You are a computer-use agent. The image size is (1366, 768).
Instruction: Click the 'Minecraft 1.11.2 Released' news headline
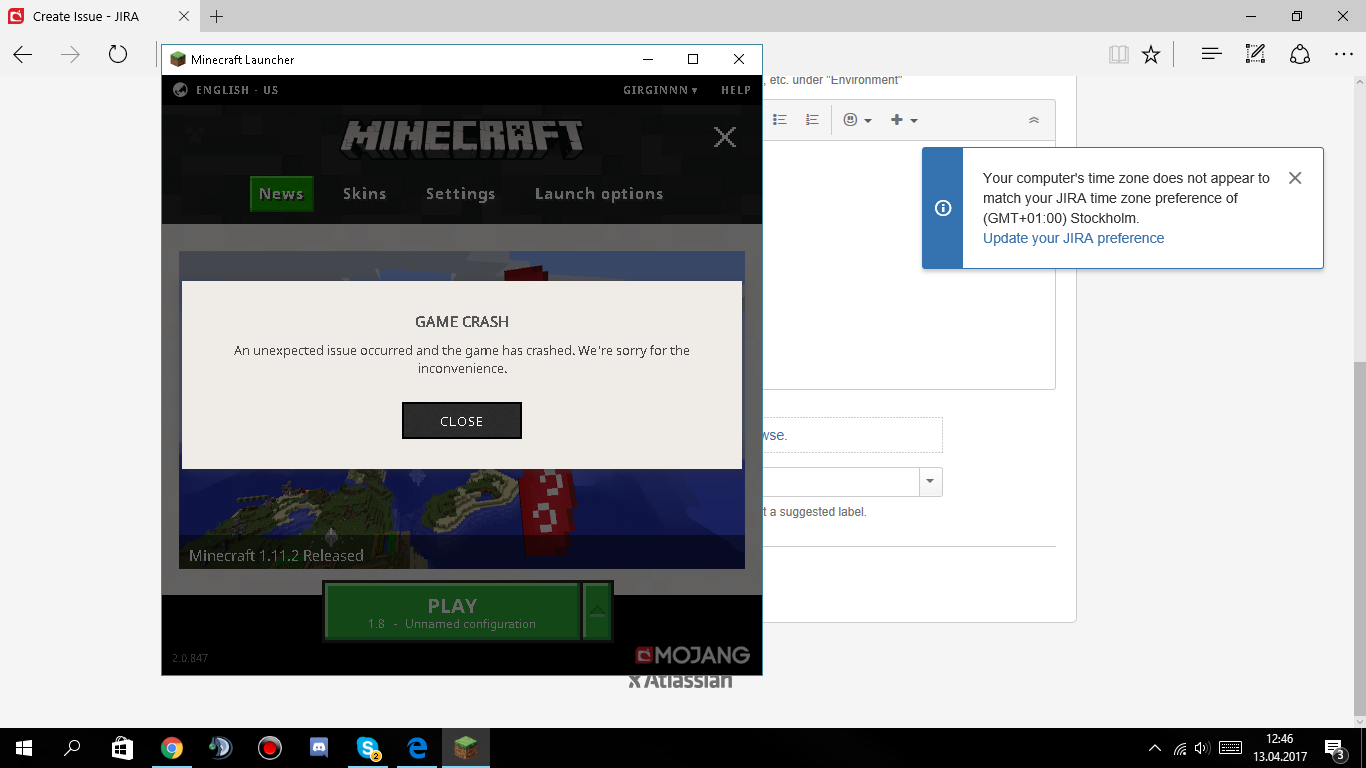pyautogui.click(x=276, y=556)
